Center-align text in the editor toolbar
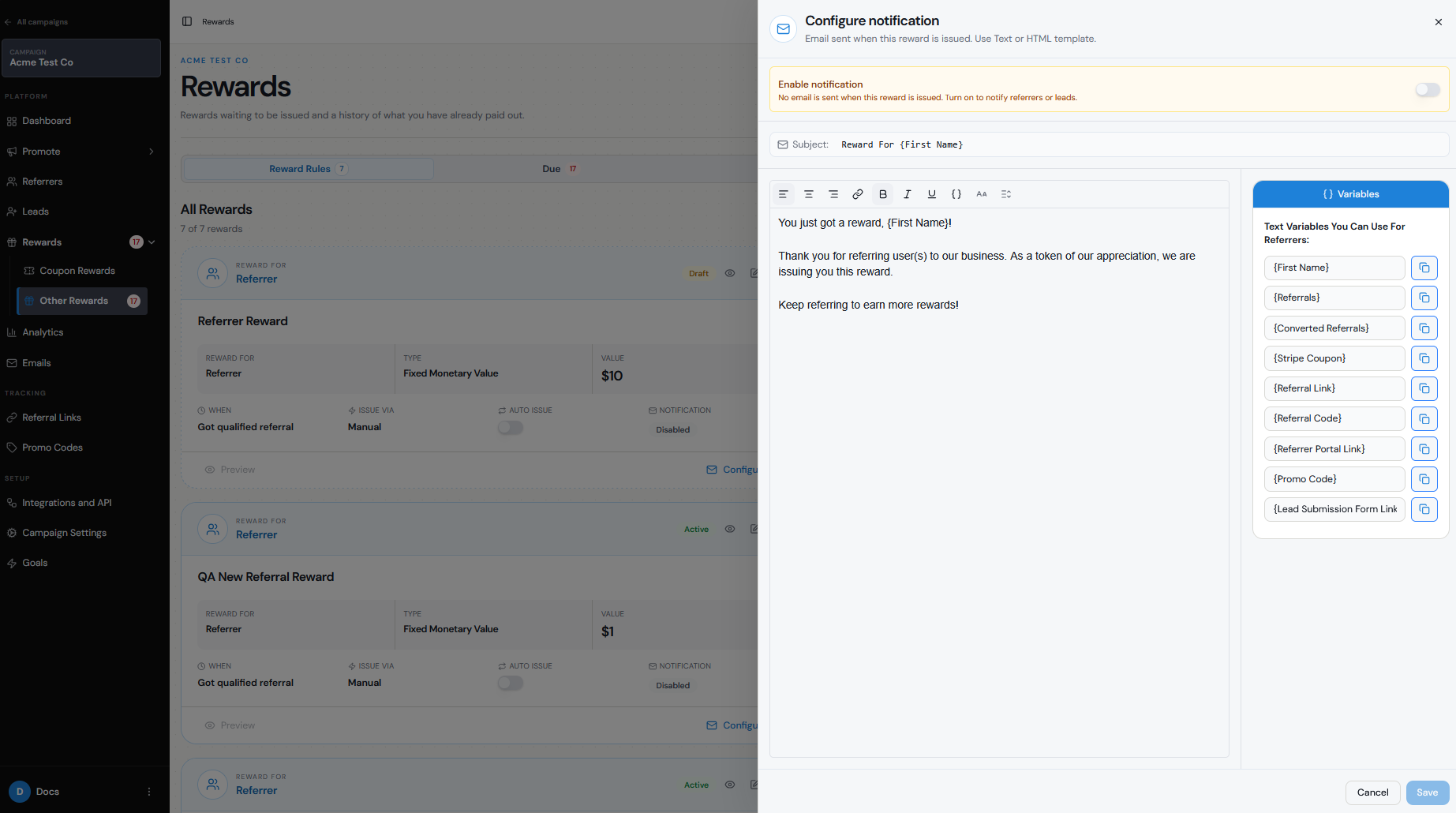Image resolution: width=1456 pixels, height=813 pixels. (808, 194)
